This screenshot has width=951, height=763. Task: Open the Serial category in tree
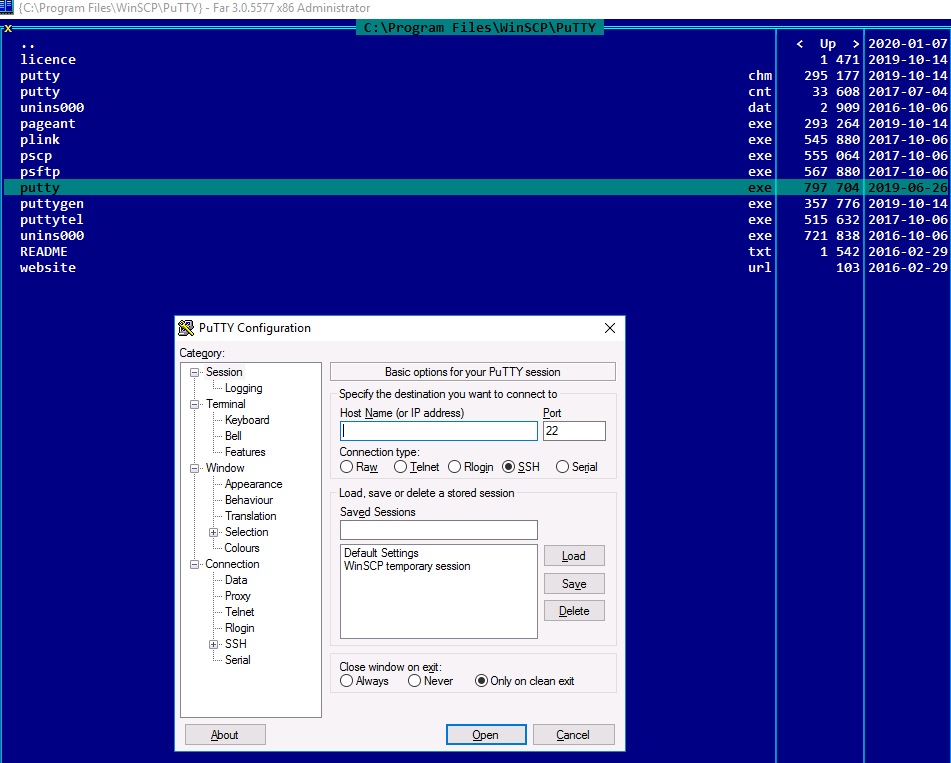pyautogui.click(x=237, y=660)
